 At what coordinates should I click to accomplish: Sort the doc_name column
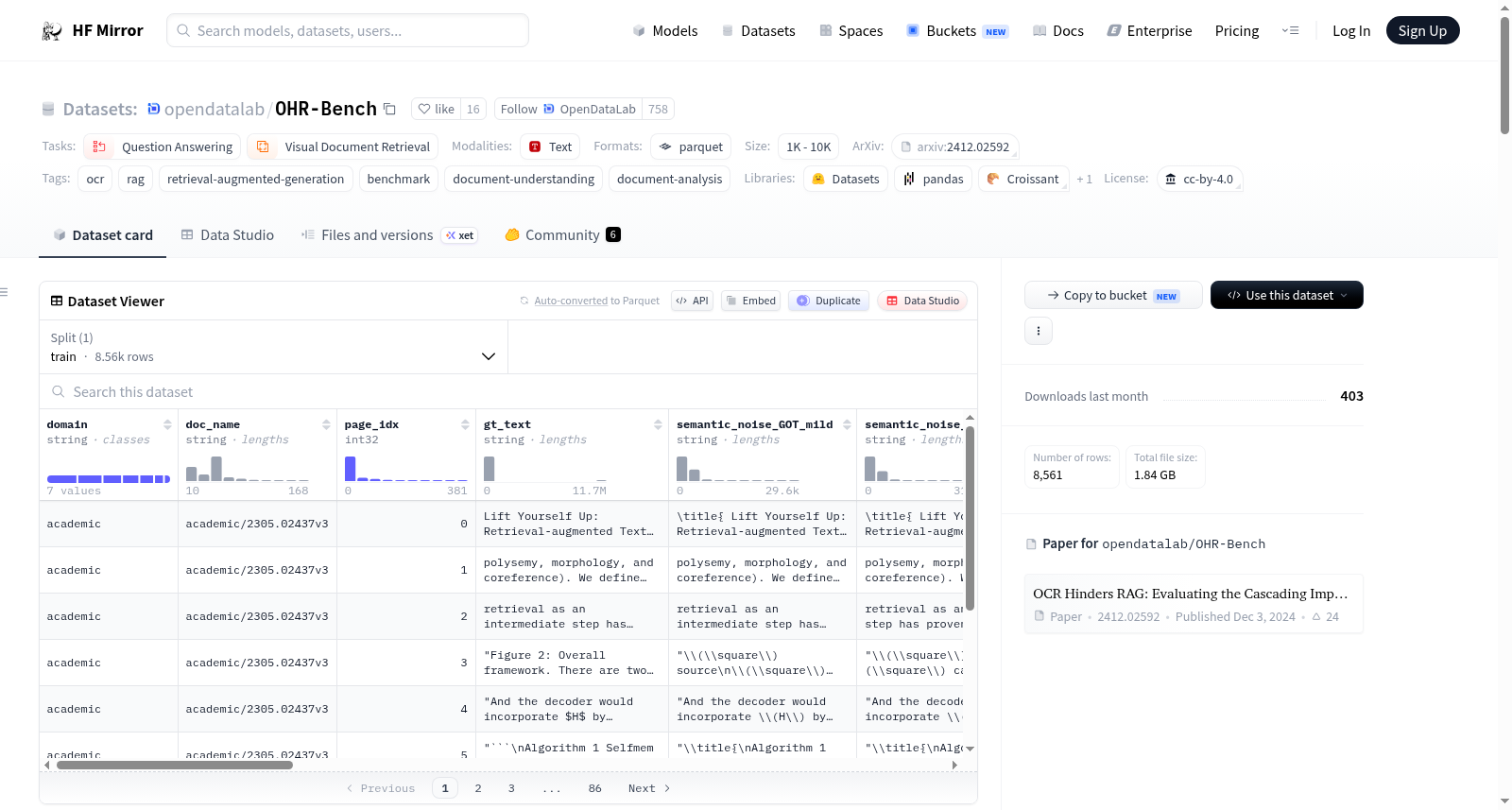click(x=326, y=425)
